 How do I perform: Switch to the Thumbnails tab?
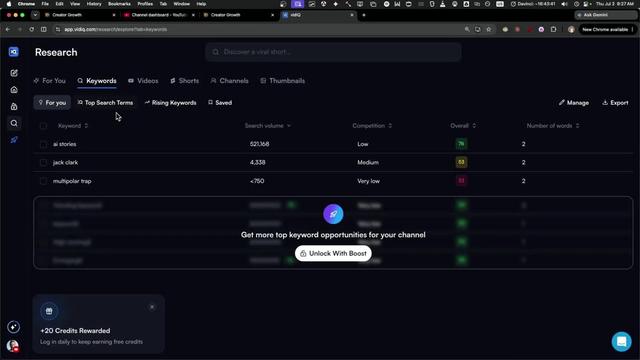282,81
